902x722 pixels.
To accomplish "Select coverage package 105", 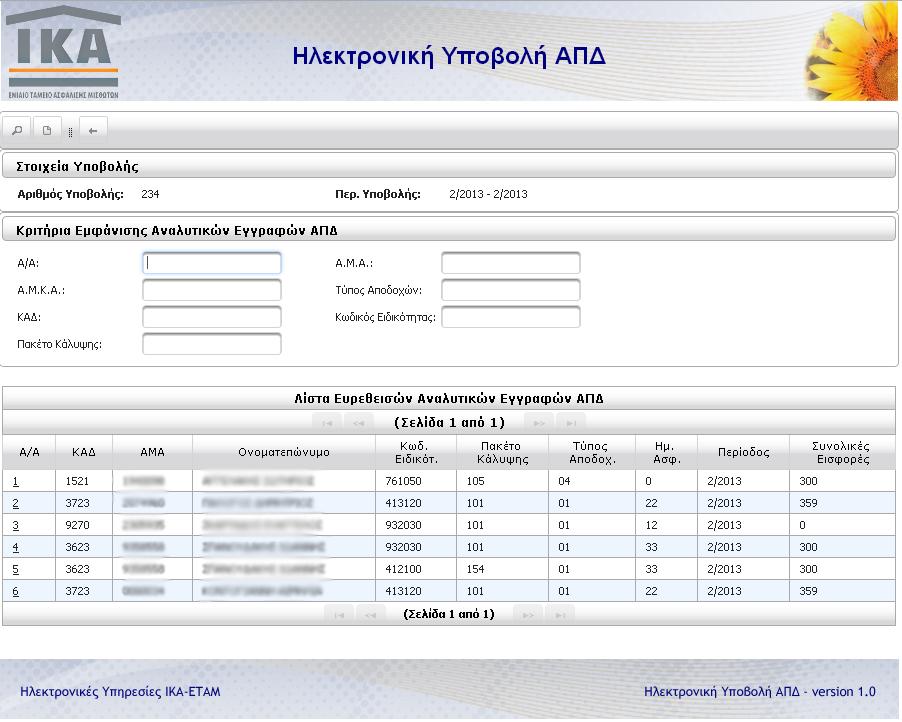I will tap(475, 481).
